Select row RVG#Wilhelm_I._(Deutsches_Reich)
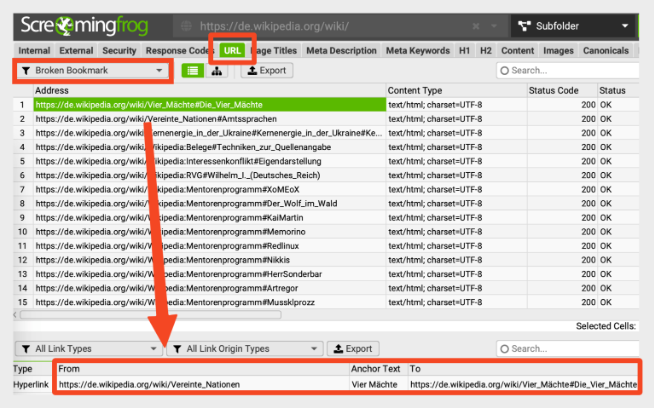This screenshot has height=408, width=654. pyautogui.click(x=209, y=175)
